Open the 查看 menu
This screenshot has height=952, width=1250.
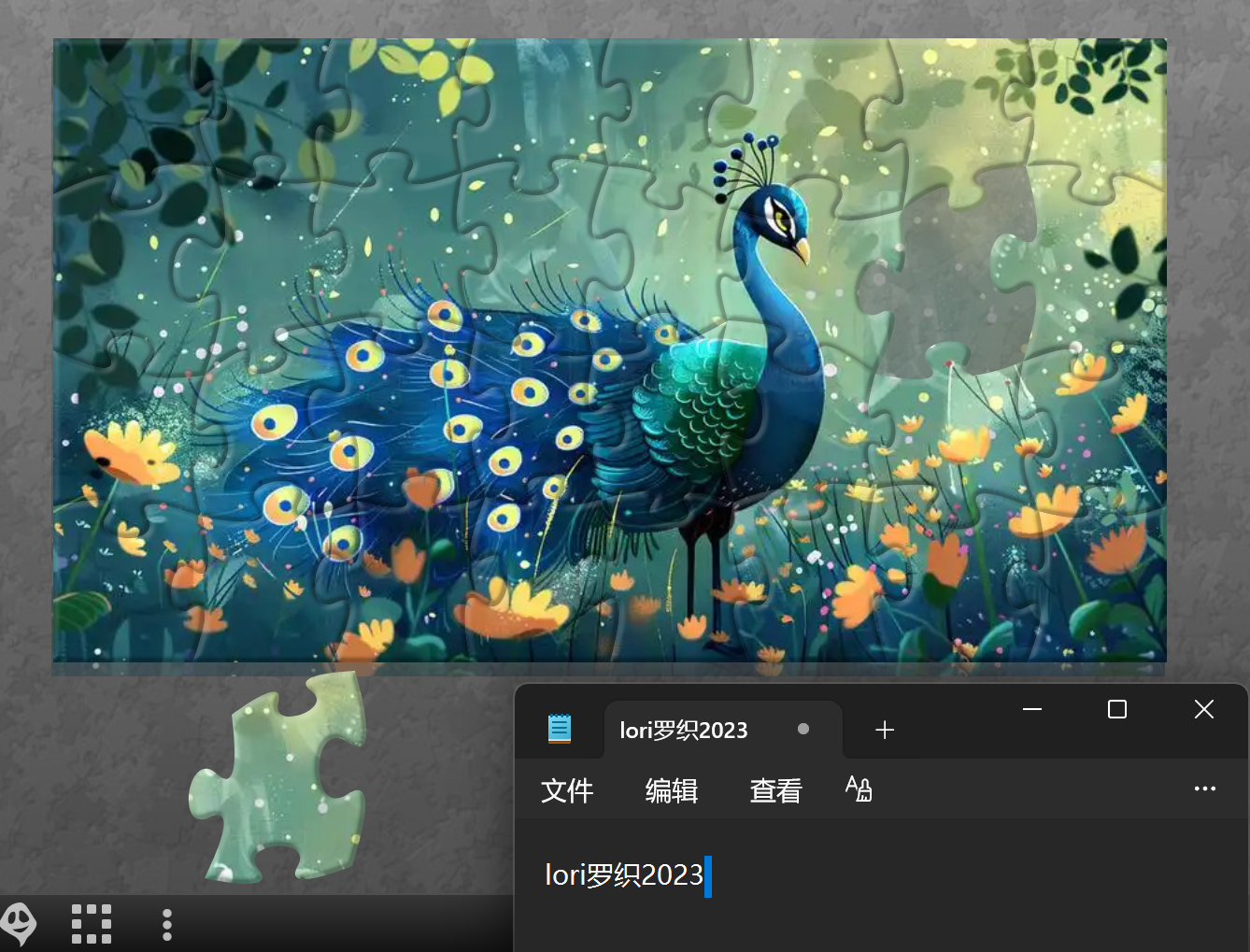coord(775,790)
